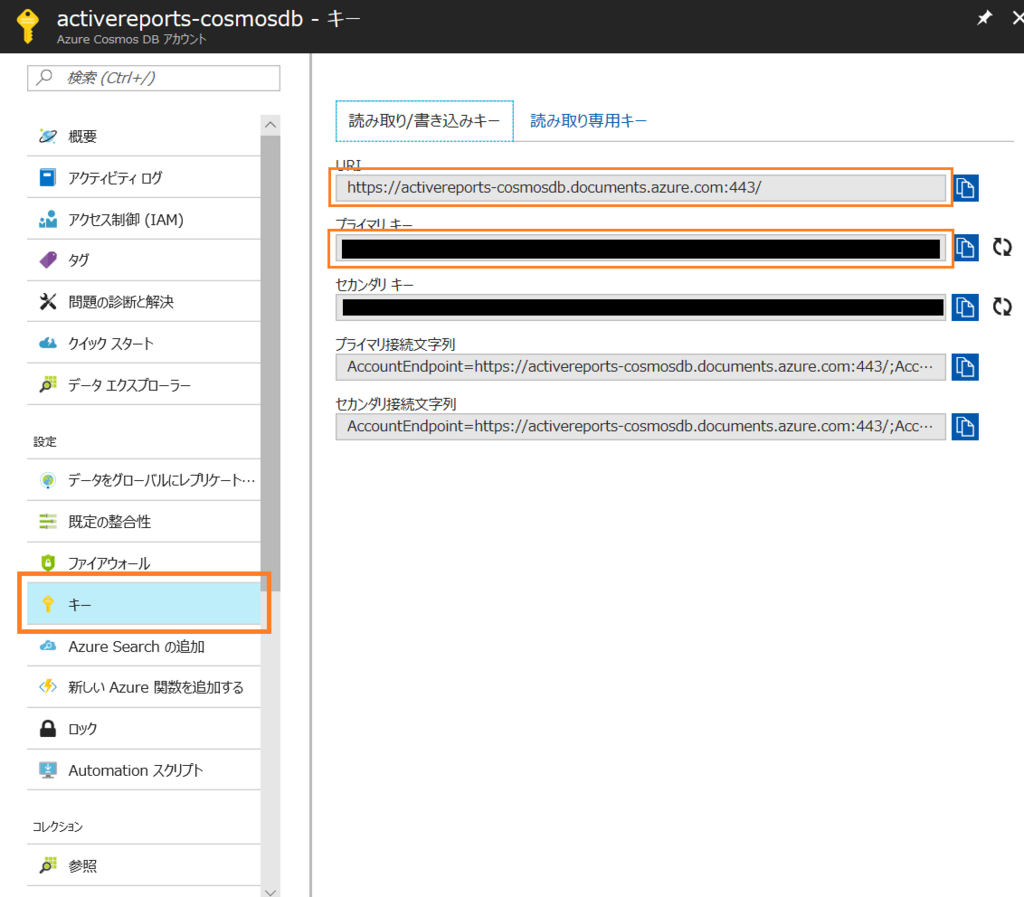This screenshot has width=1024, height=897.
Task: Click the ロック padlock icon
Action: pos(48,729)
